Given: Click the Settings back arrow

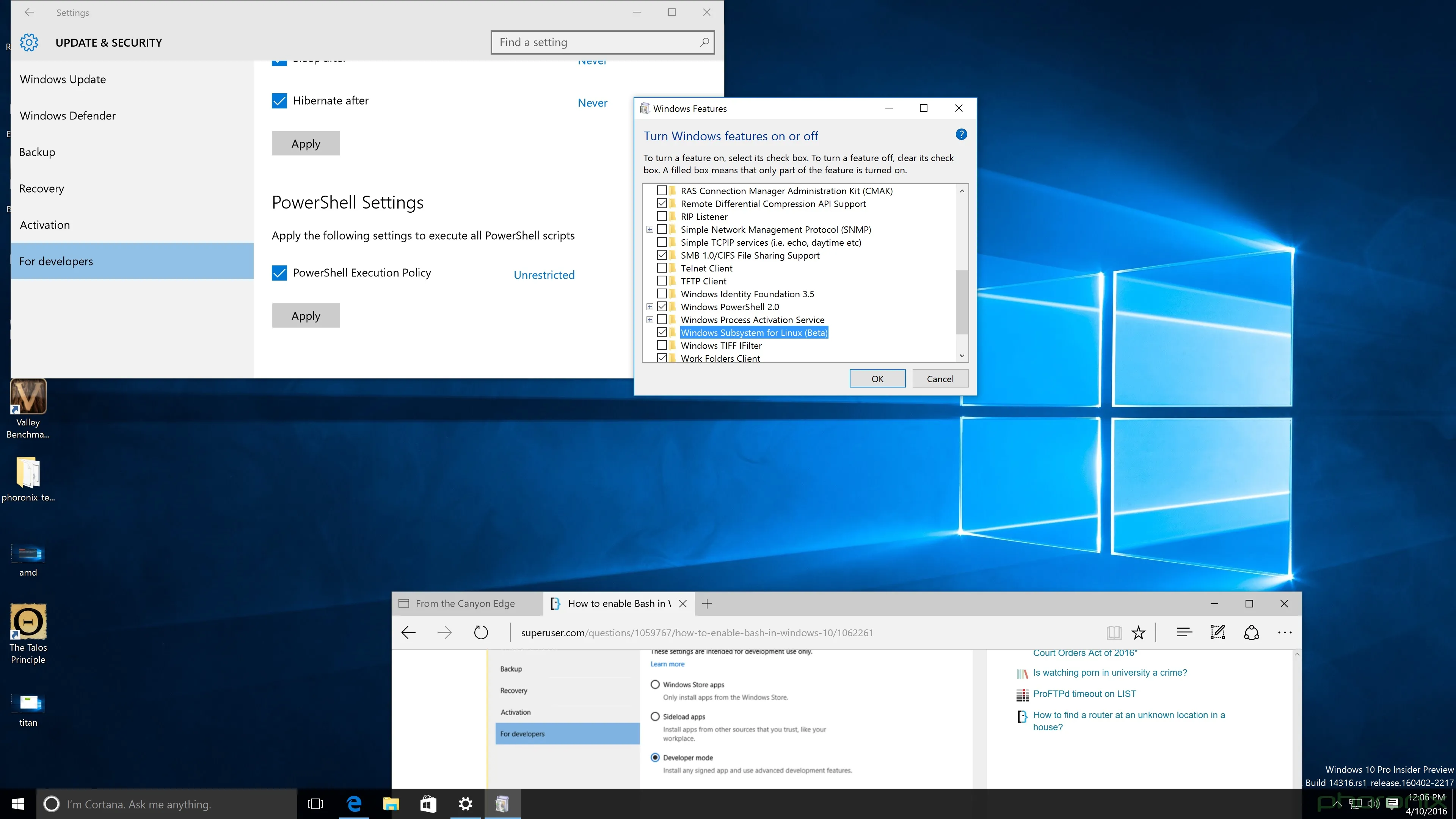Looking at the screenshot, I should (30, 12).
